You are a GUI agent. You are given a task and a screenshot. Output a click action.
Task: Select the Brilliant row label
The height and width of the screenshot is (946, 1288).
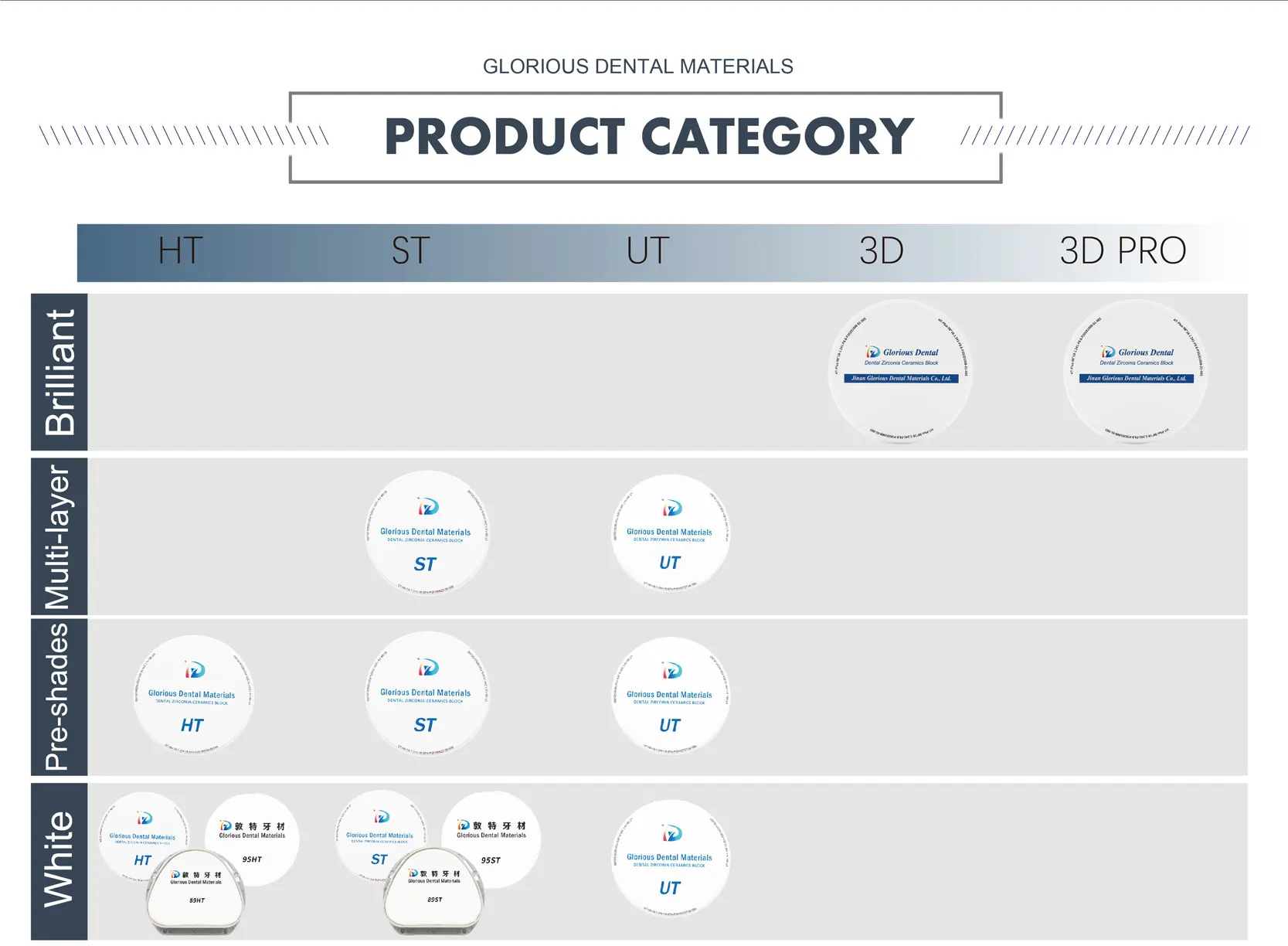[x=59, y=372]
